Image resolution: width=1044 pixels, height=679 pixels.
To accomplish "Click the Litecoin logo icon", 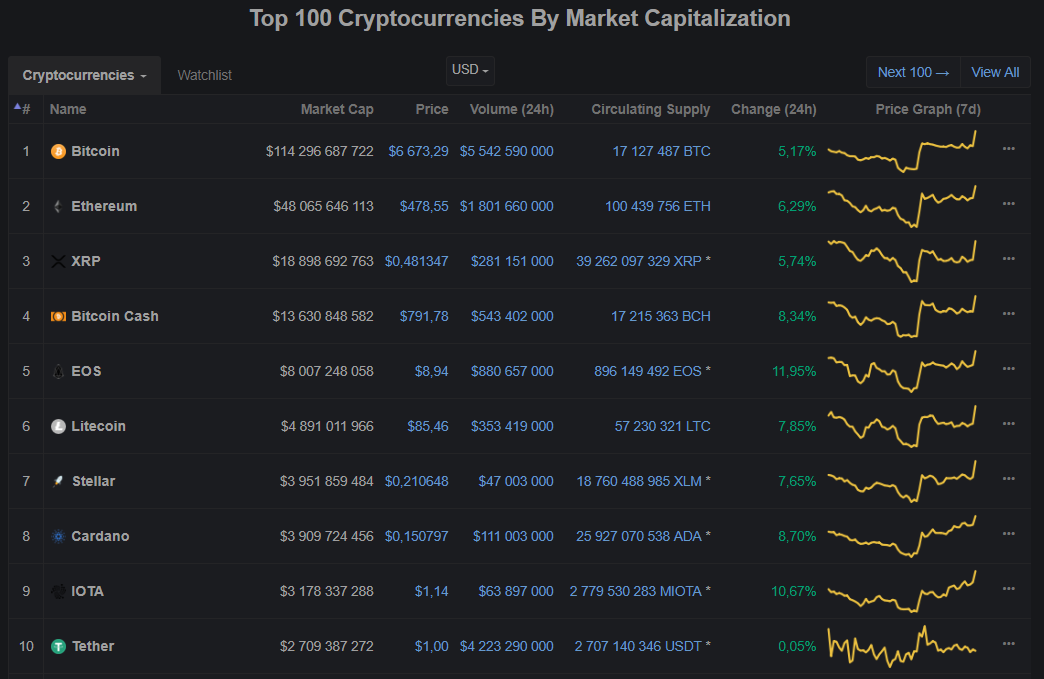I will click(x=58, y=426).
